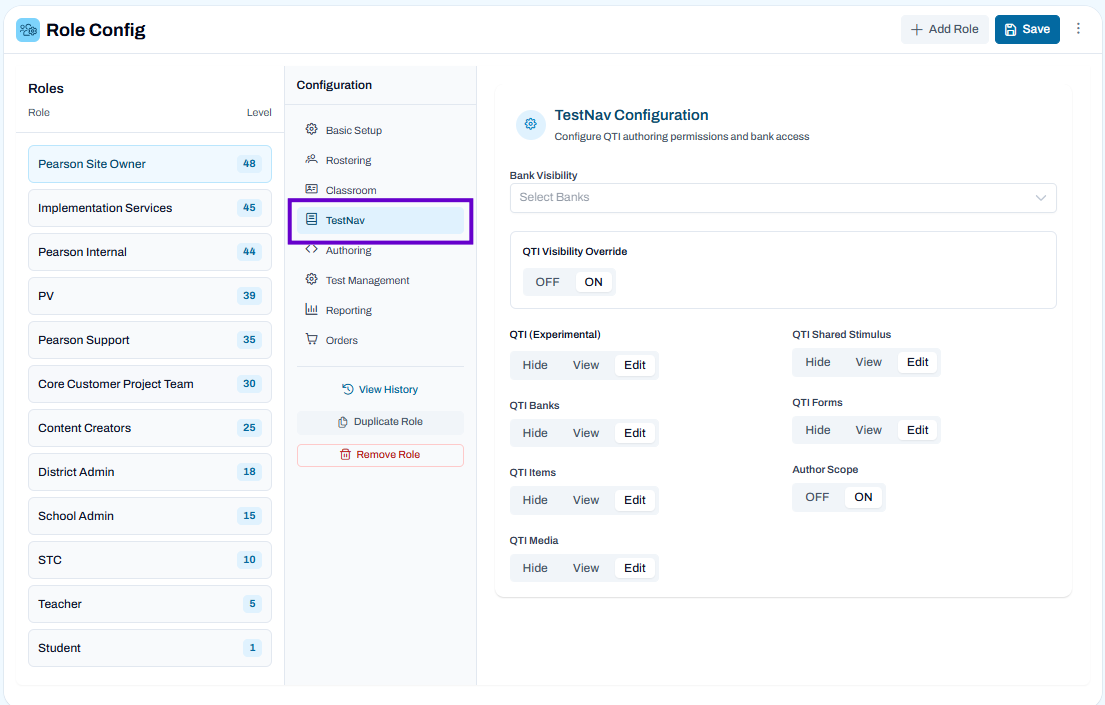Set QTI Shared Stimulus to Edit
This screenshot has height=705, width=1105.
(x=918, y=362)
